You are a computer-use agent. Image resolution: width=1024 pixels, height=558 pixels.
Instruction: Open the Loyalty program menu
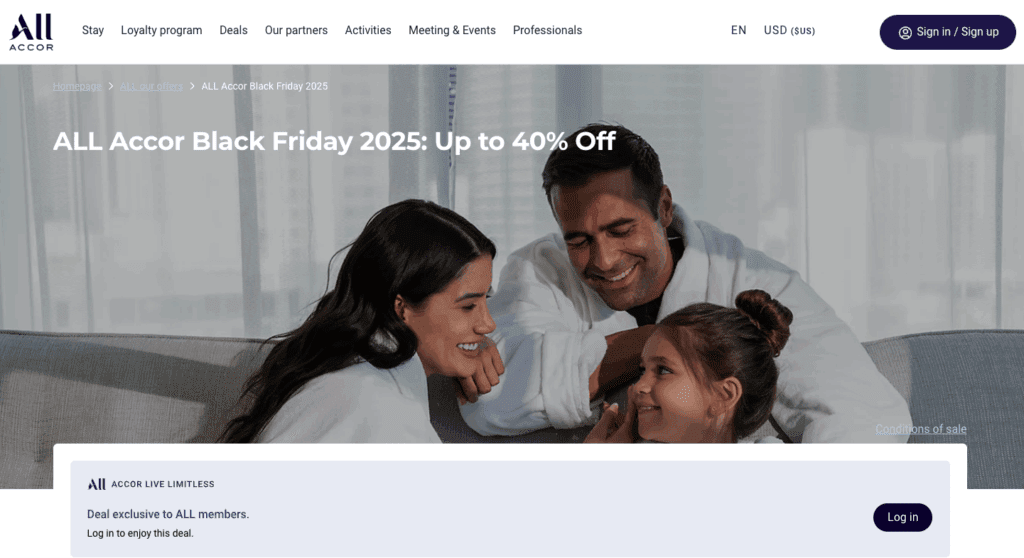(161, 31)
